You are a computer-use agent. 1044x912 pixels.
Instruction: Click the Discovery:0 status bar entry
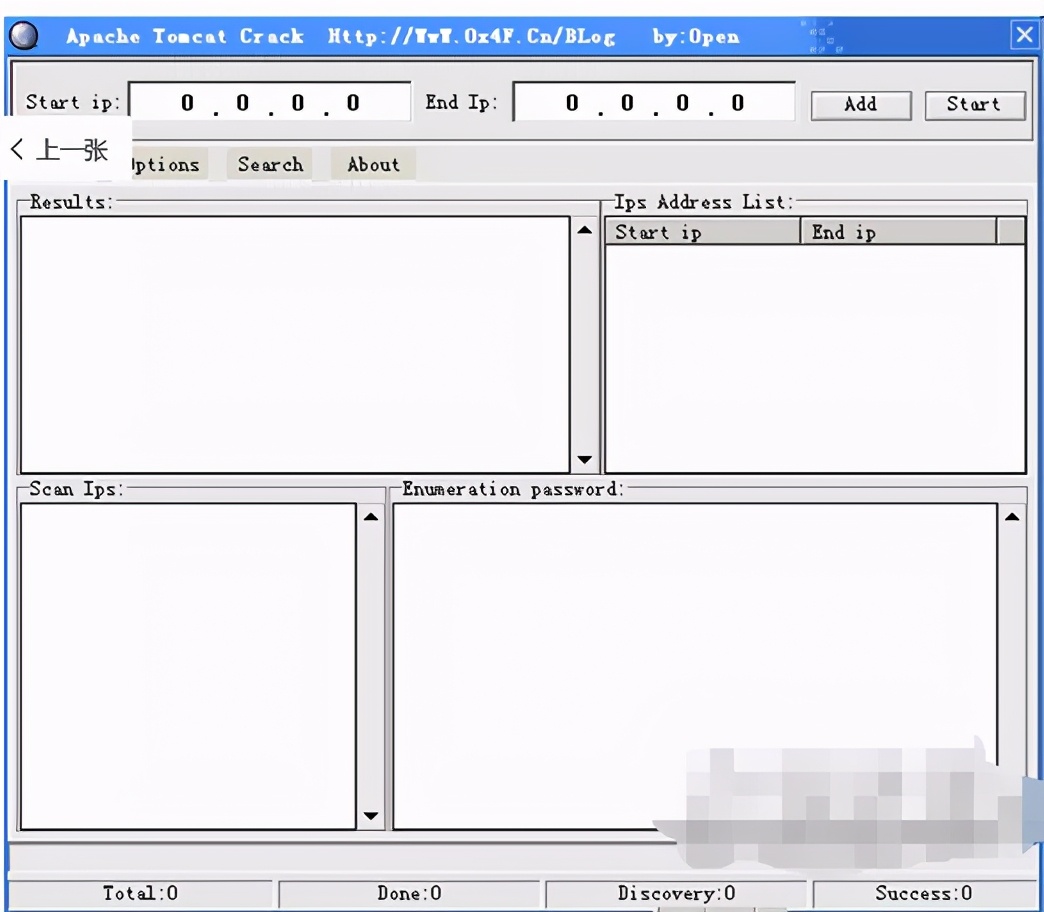click(676, 893)
